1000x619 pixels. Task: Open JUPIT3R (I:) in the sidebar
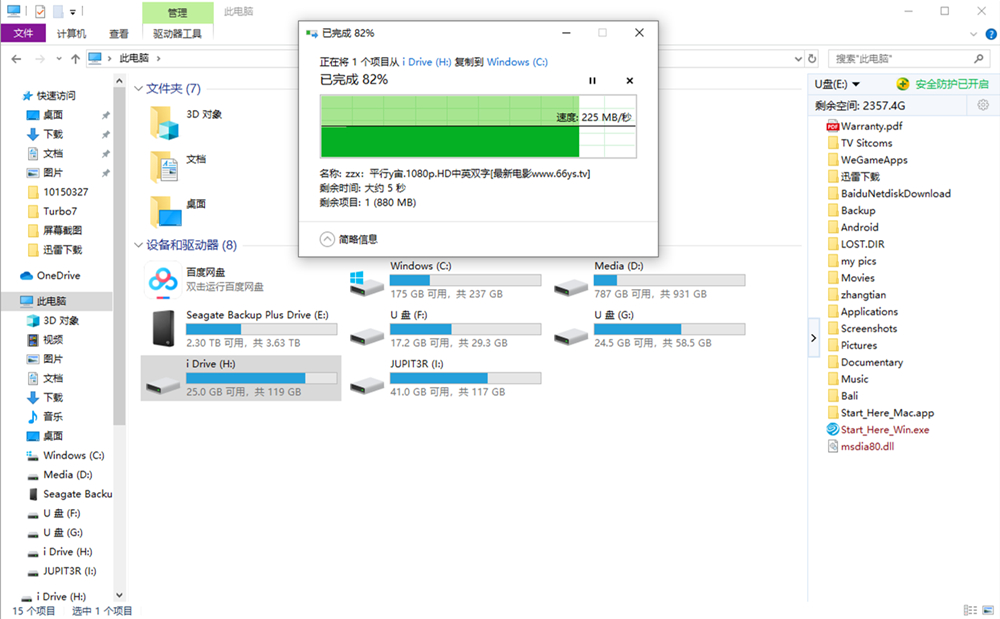[x=62, y=571]
